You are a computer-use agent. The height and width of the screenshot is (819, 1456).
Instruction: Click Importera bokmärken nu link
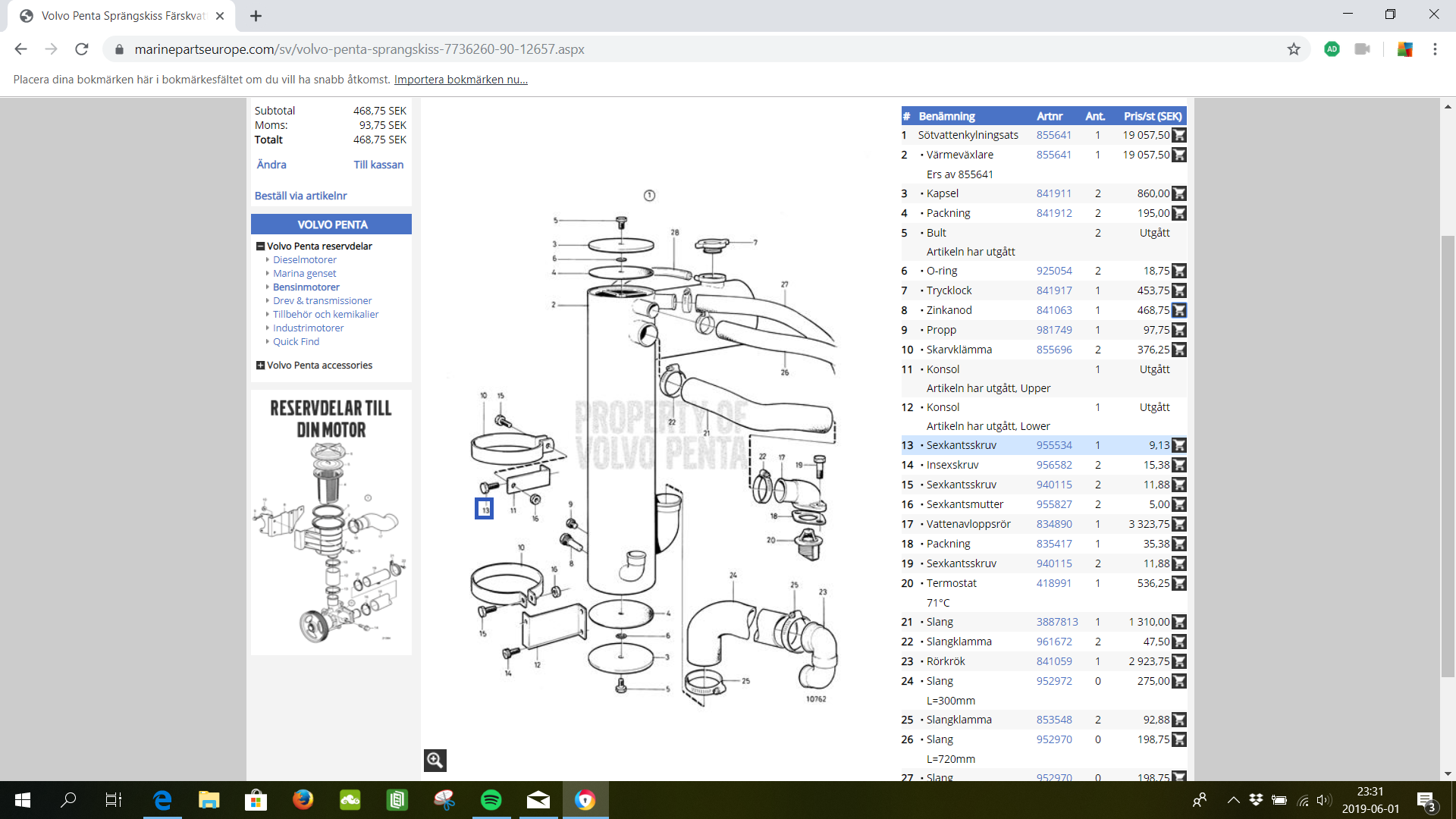tap(461, 80)
